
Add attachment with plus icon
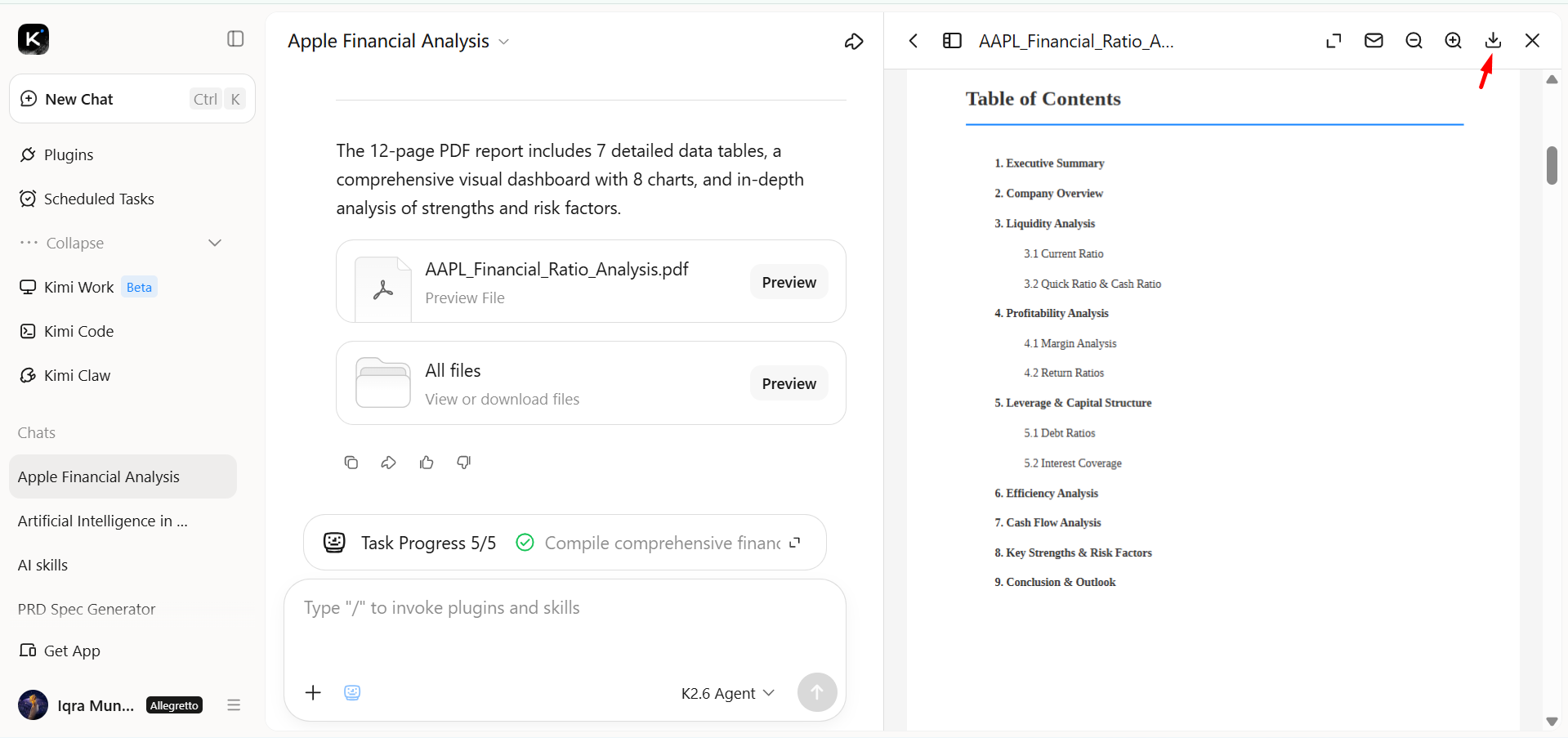313,693
